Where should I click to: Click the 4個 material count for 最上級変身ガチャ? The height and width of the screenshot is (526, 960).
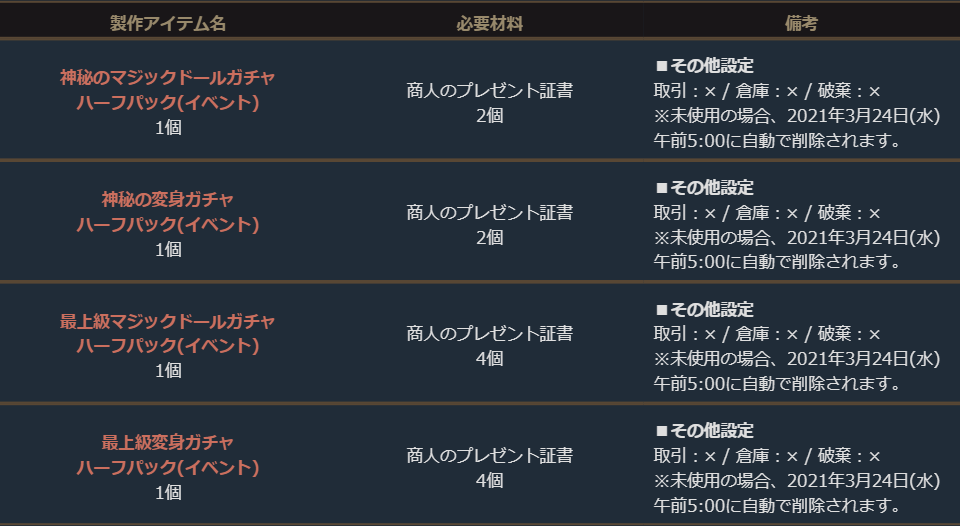coord(489,481)
